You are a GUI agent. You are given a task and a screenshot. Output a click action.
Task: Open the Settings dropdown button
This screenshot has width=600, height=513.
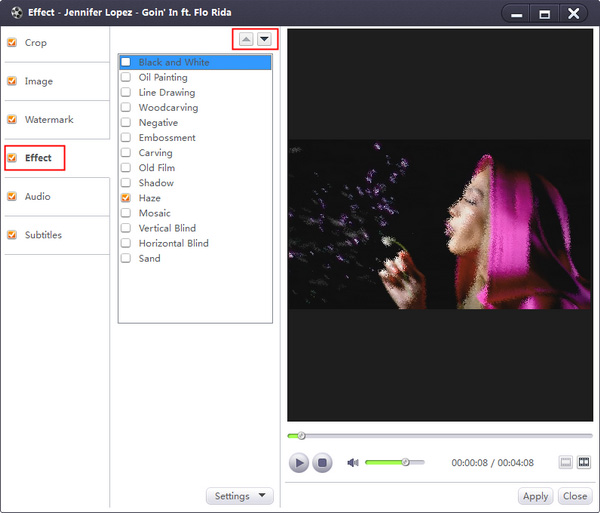coord(240,496)
